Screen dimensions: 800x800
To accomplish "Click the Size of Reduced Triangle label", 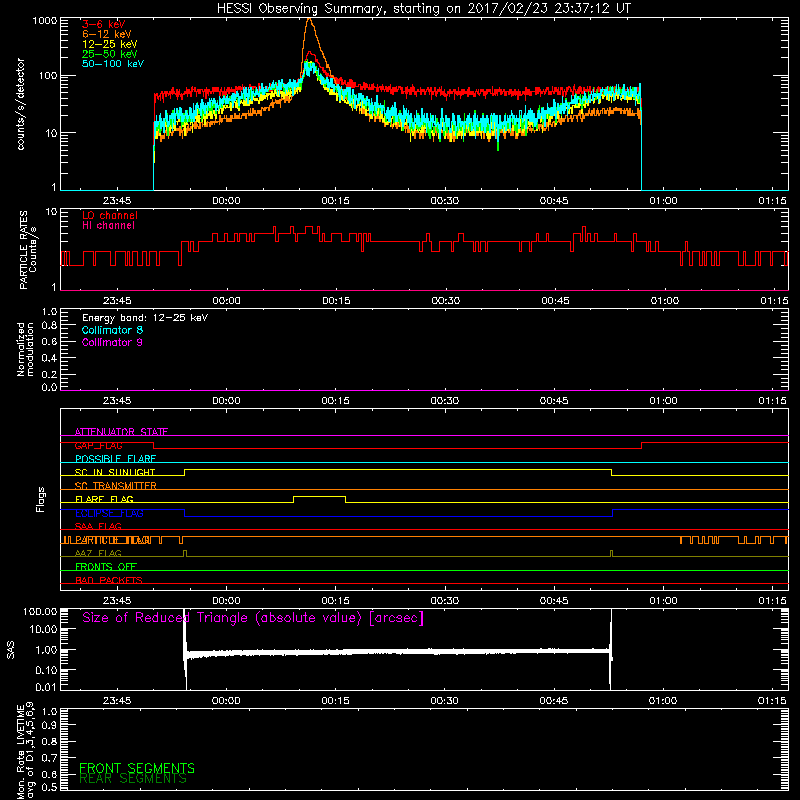I will point(253,618).
